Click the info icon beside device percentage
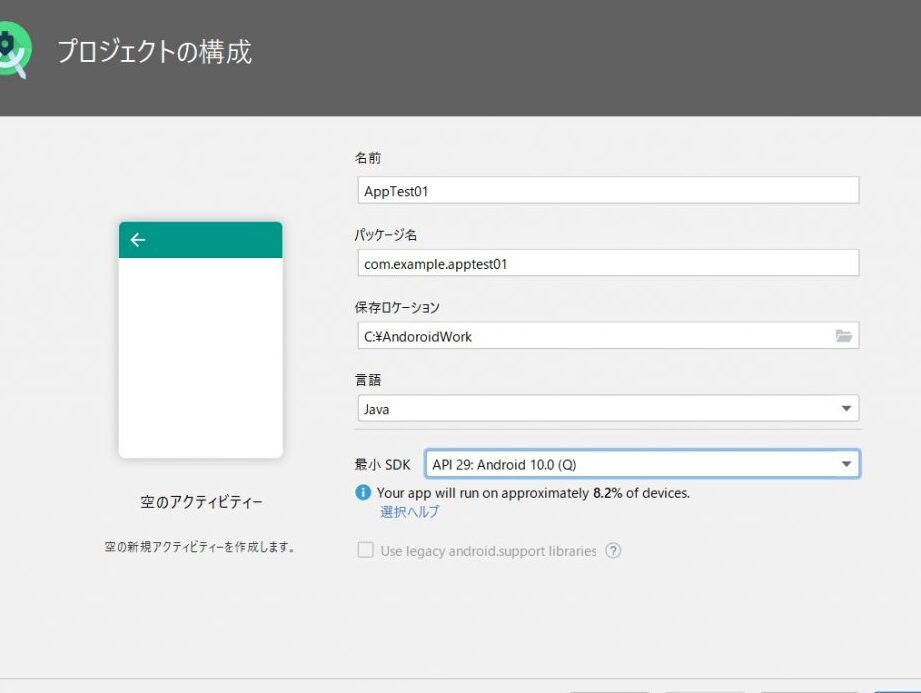This screenshot has width=921, height=693. tap(363, 492)
